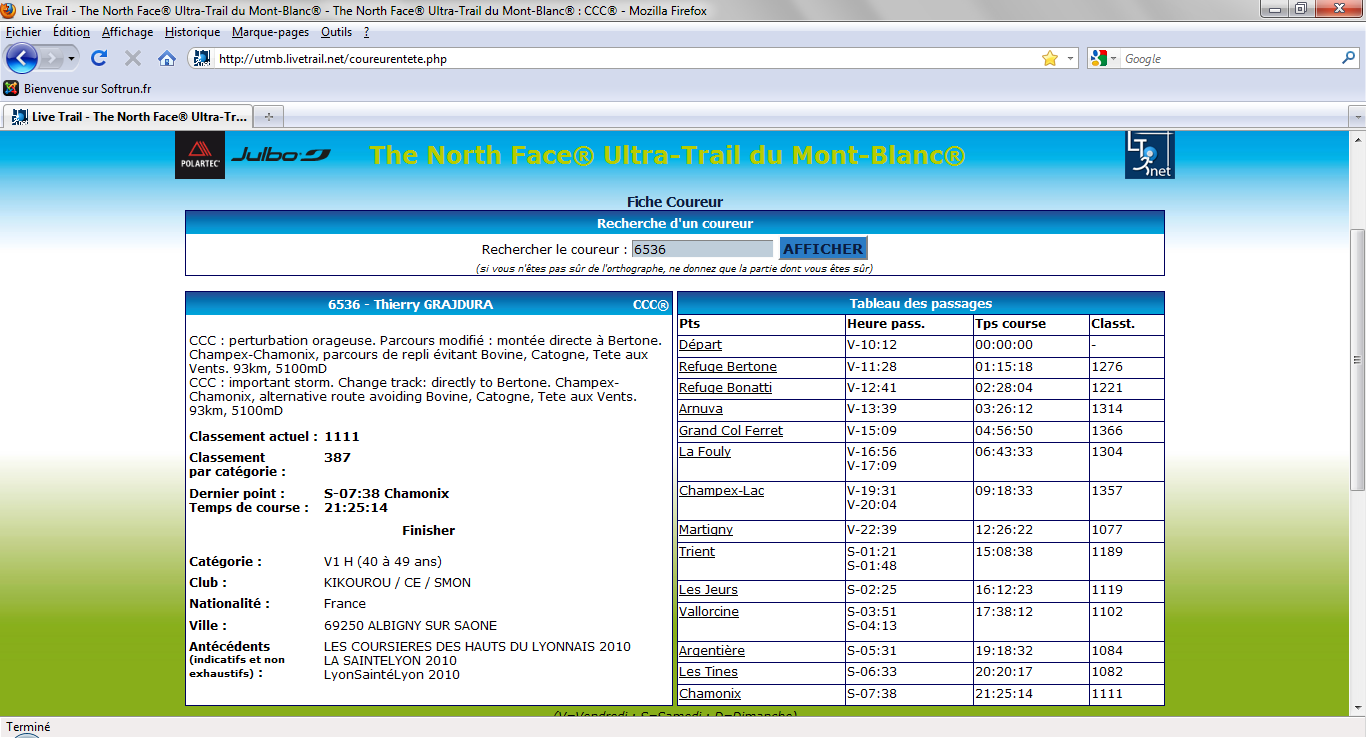Click the Finisher status text
The width and height of the screenshot is (1366, 738).
click(428, 531)
